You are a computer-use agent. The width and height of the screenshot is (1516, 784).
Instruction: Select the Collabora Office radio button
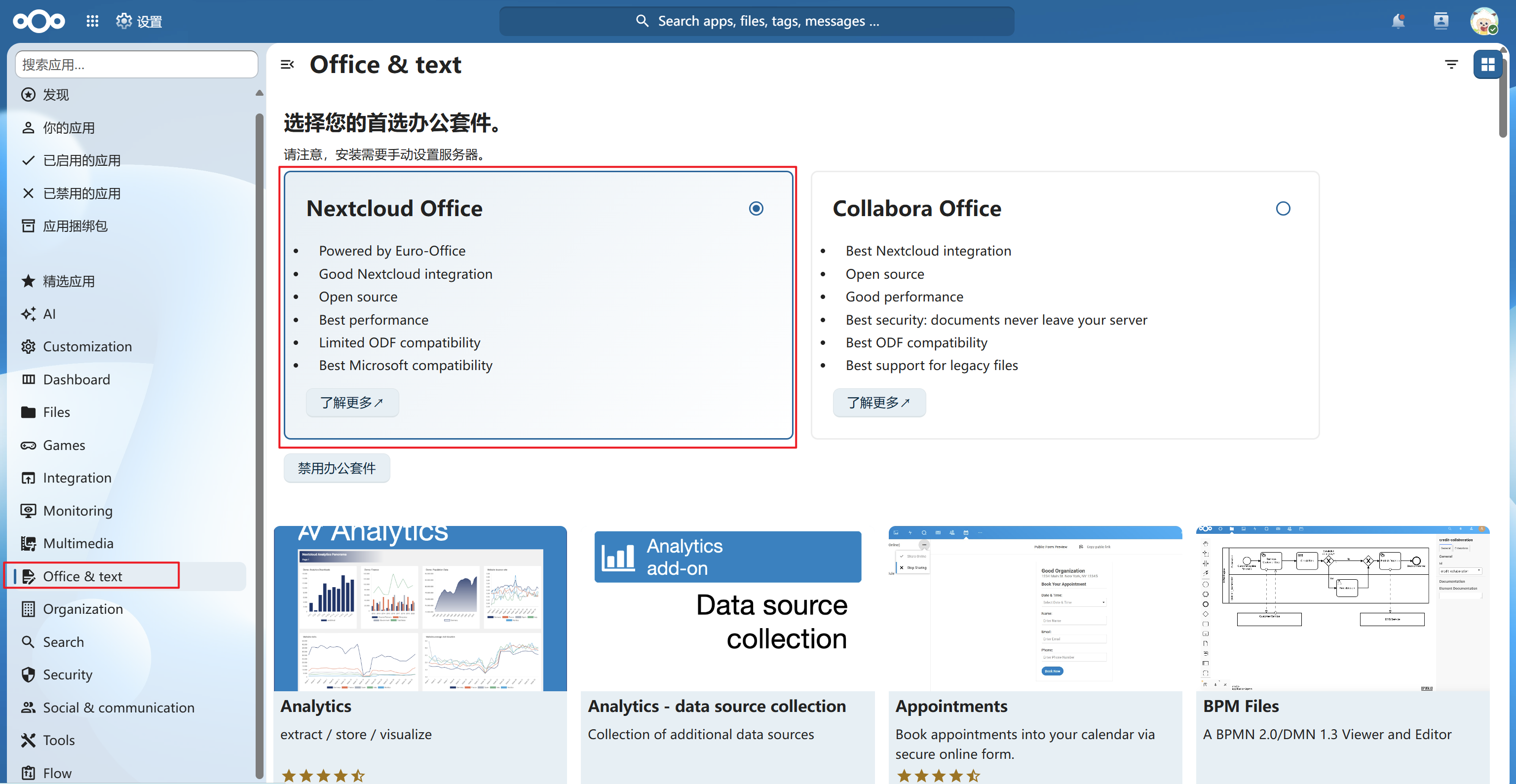click(x=1283, y=208)
